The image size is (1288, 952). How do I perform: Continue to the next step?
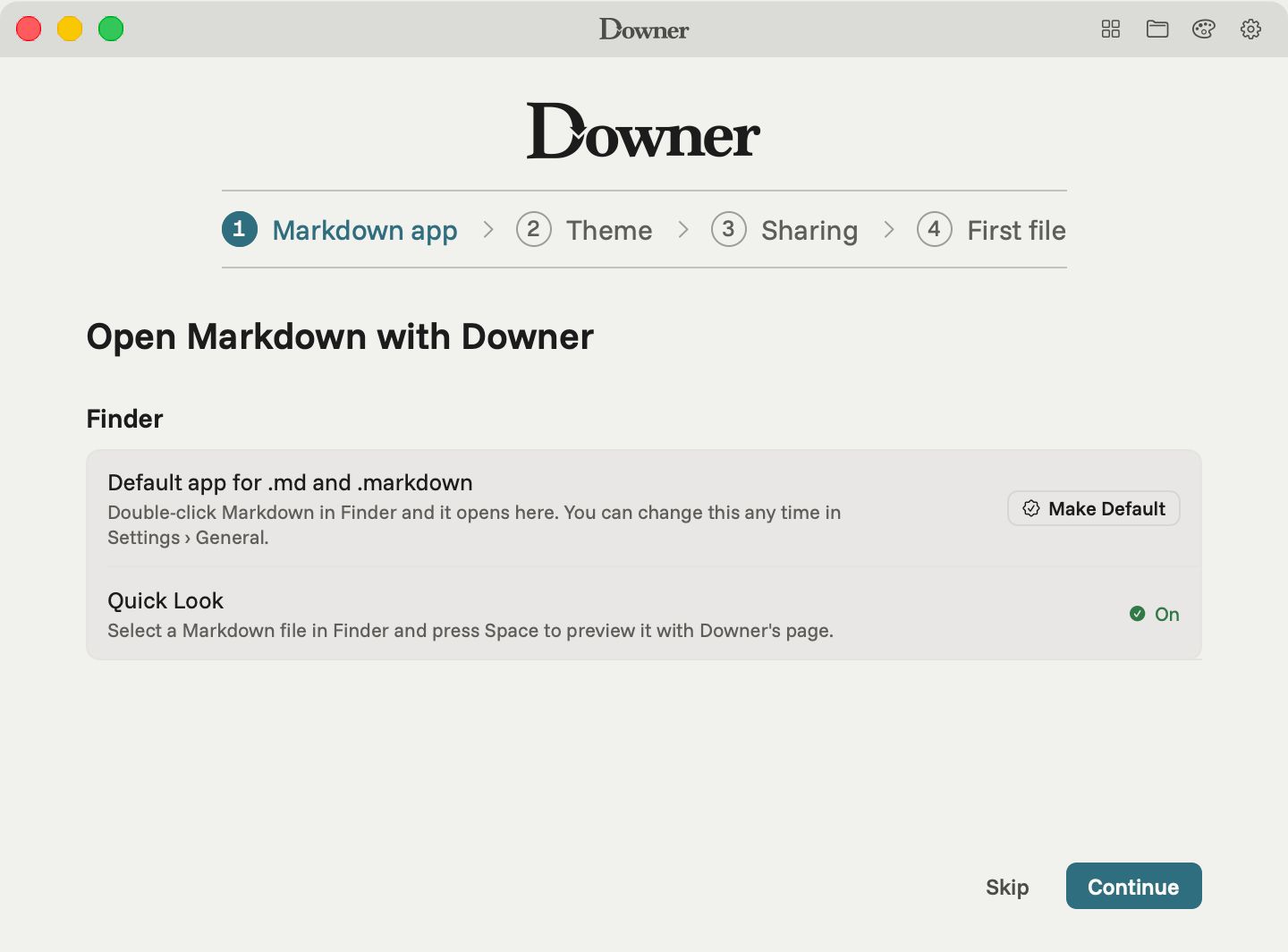pos(1134,886)
